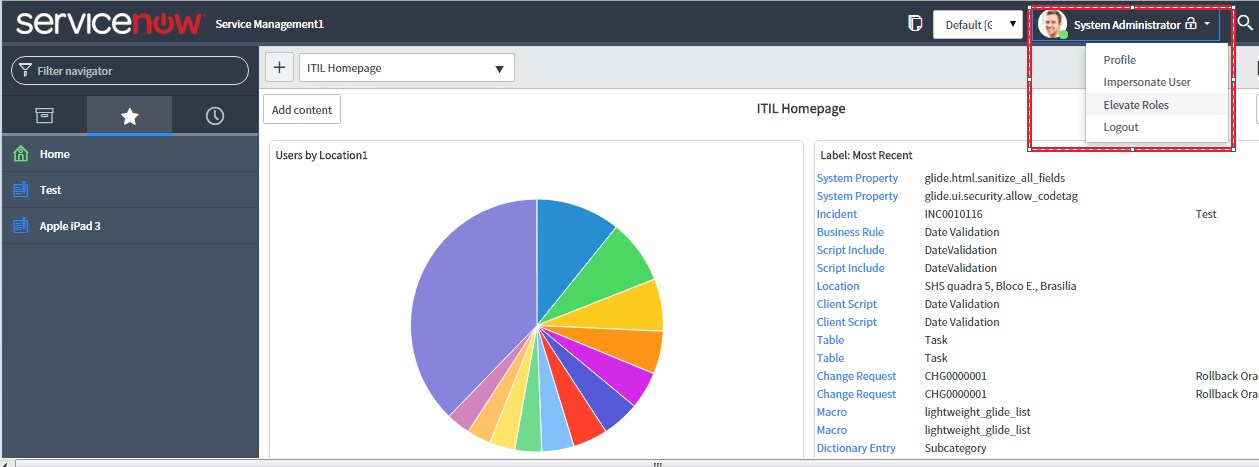Open the Incident link for INC0010116
The height and width of the screenshot is (467, 1259).
[837, 214]
